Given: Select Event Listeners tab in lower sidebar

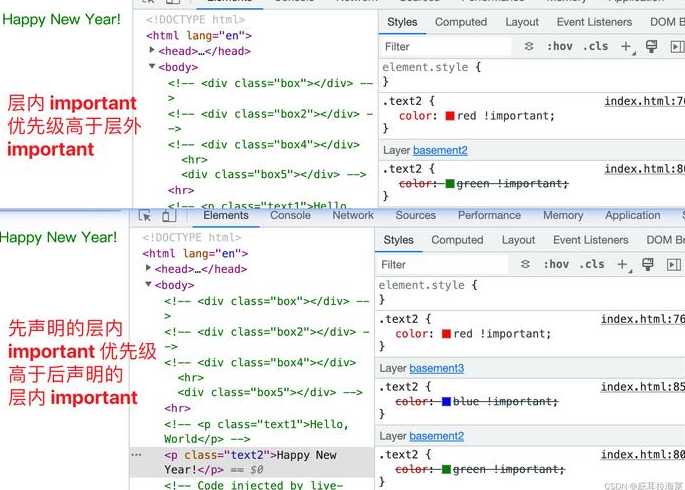Looking at the screenshot, I should click(591, 240).
